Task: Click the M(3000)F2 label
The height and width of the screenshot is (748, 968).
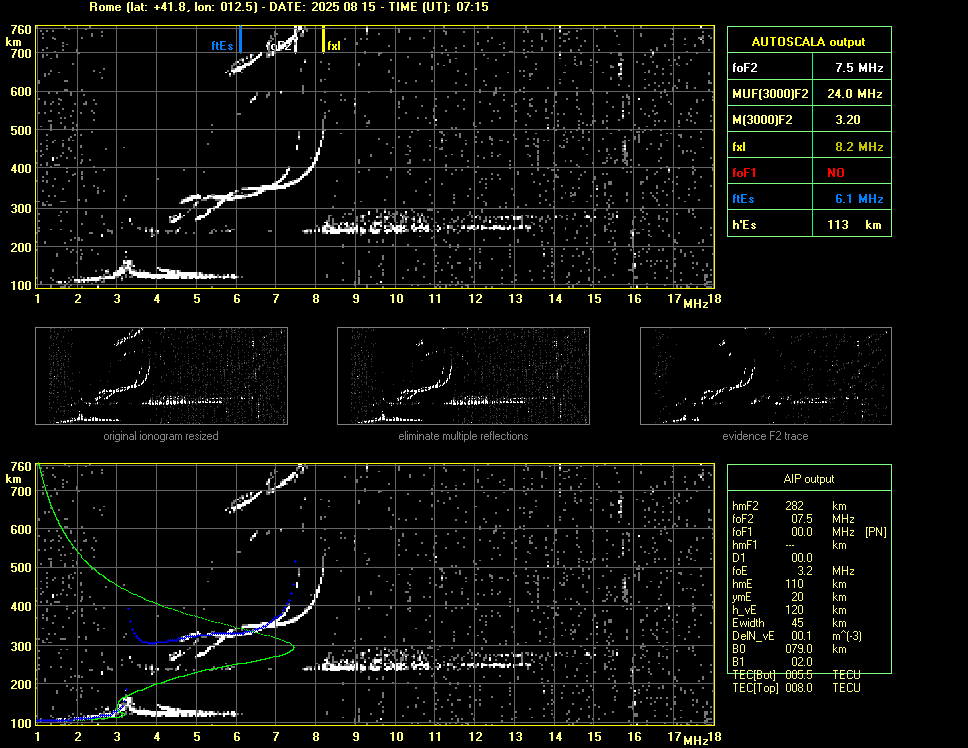Action: click(x=762, y=120)
